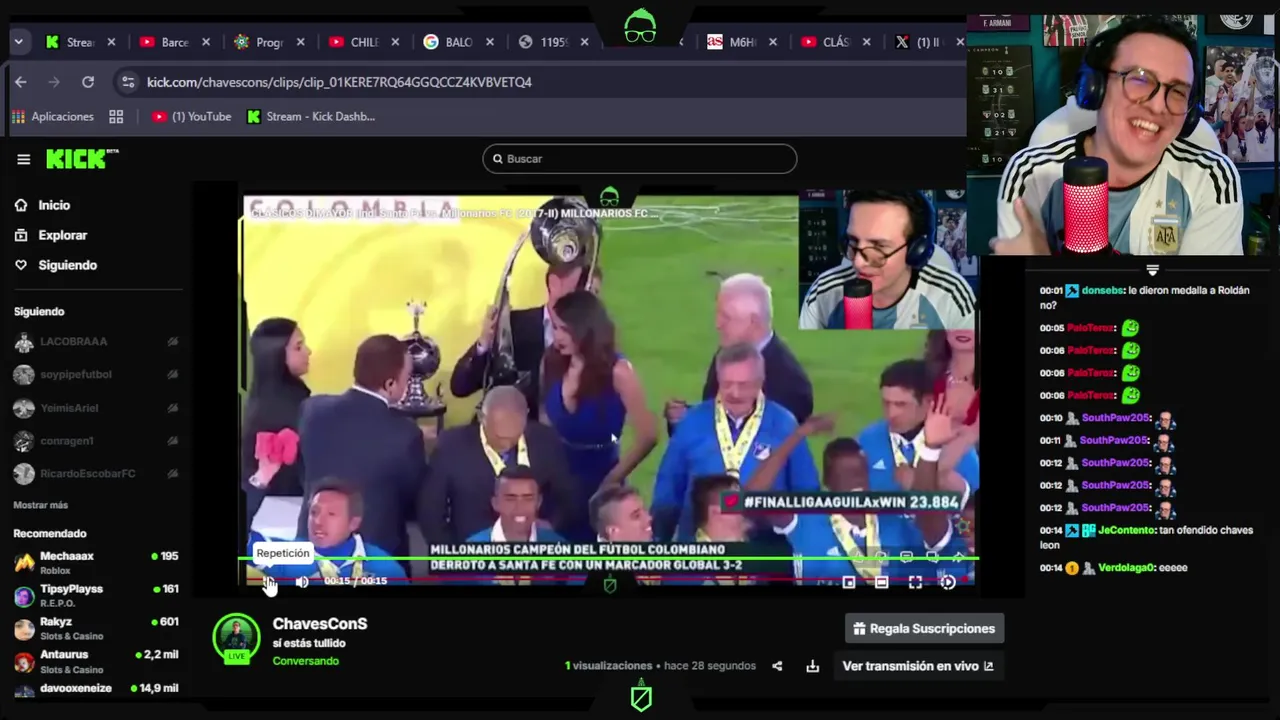
Task: Close the Barce tab
Action: pyautogui.click(x=206, y=42)
